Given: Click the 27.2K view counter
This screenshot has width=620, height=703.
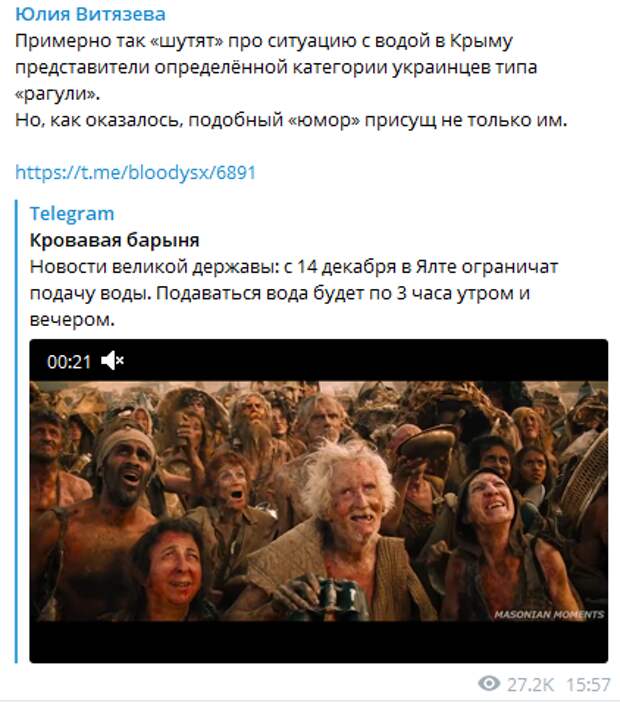Looking at the screenshot, I should coord(530,685).
